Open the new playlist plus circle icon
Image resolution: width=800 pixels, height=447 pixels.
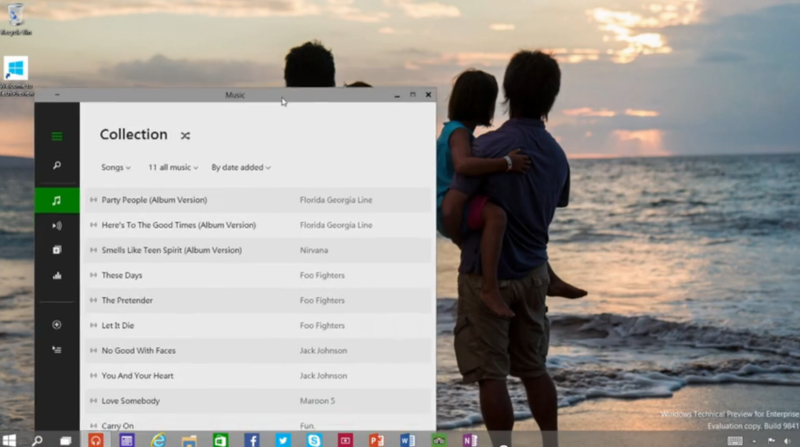pos(57,325)
